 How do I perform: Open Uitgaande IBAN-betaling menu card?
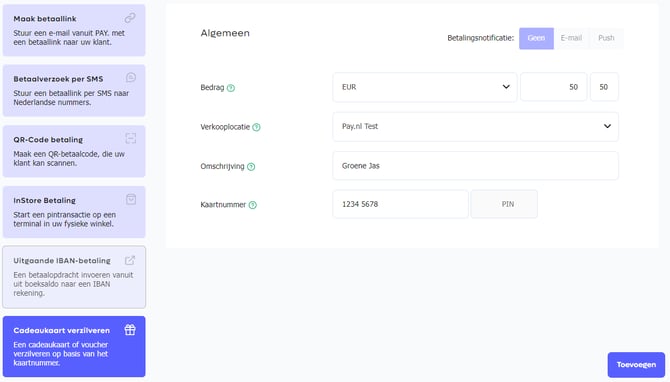74,277
